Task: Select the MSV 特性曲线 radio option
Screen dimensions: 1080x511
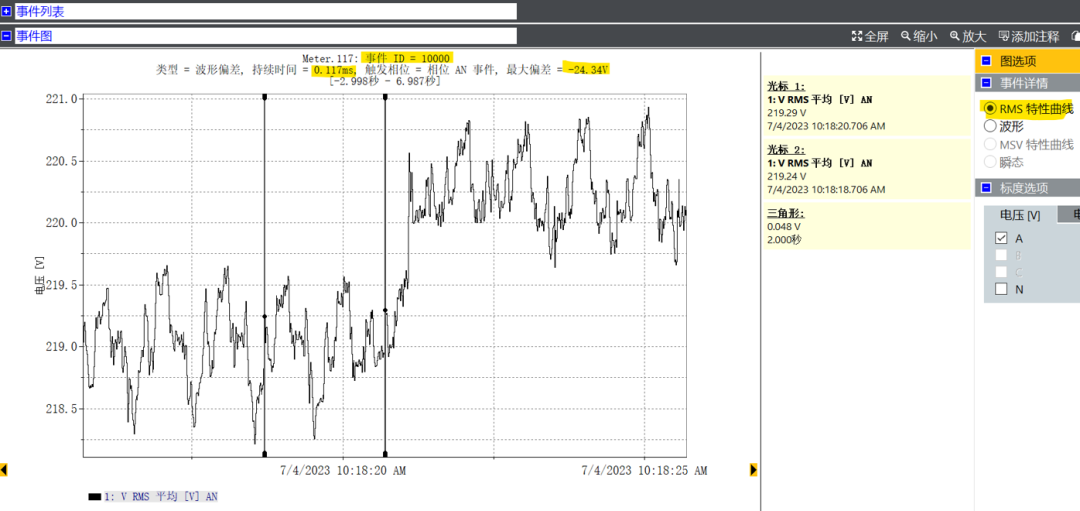Action: coord(990,144)
